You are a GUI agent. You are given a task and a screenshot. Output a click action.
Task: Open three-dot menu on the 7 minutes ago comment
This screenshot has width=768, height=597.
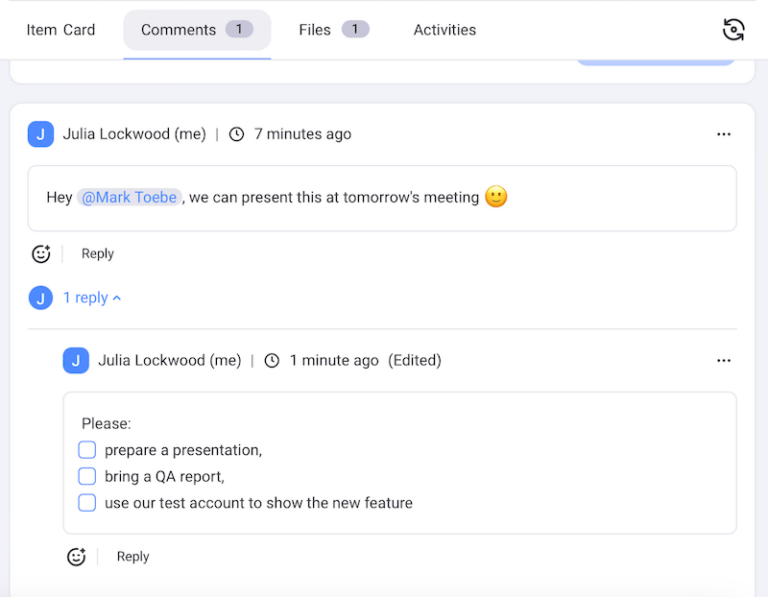tap(723, 134)
